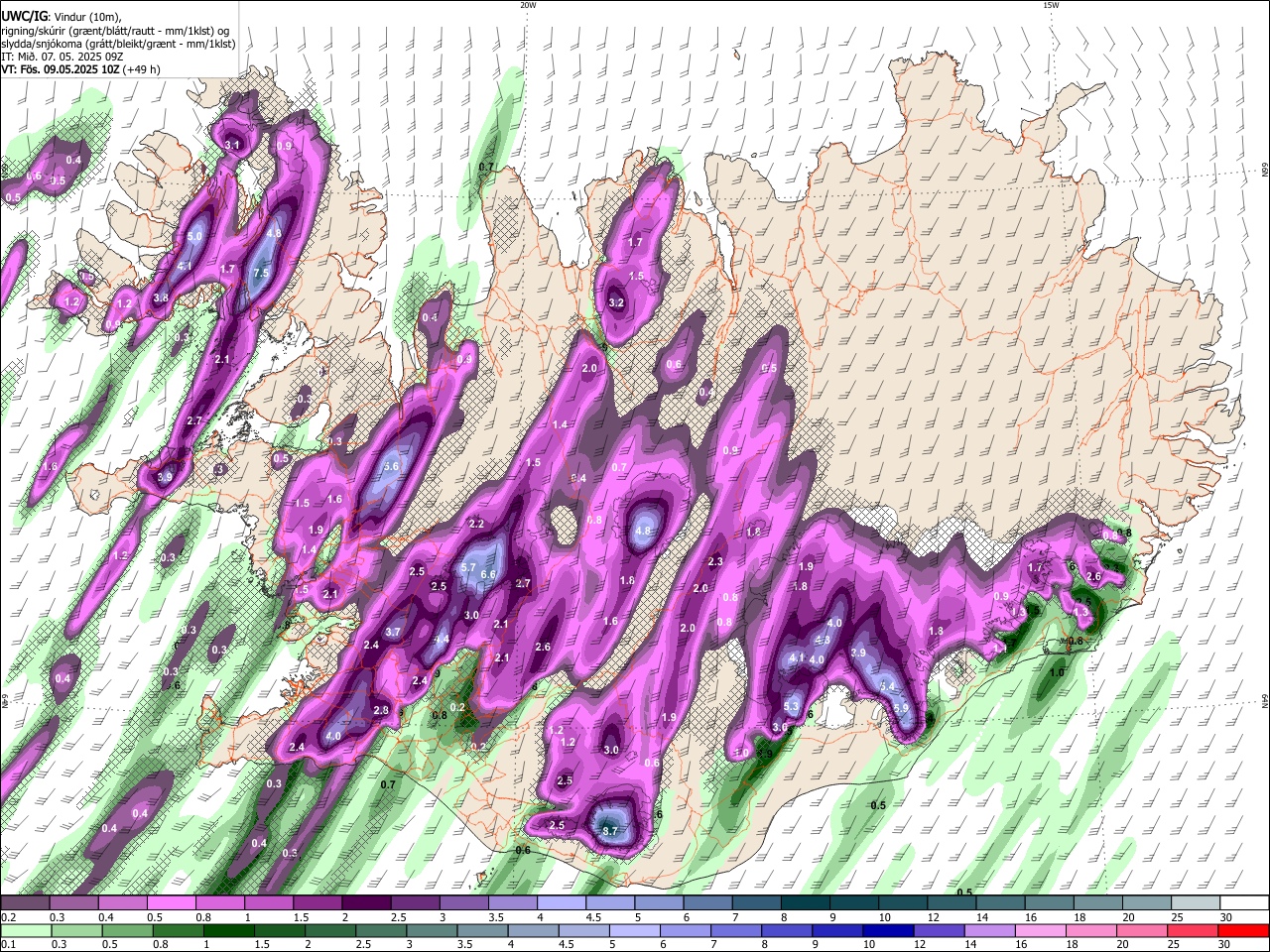Click the 20W longitude label

[528, 5]
